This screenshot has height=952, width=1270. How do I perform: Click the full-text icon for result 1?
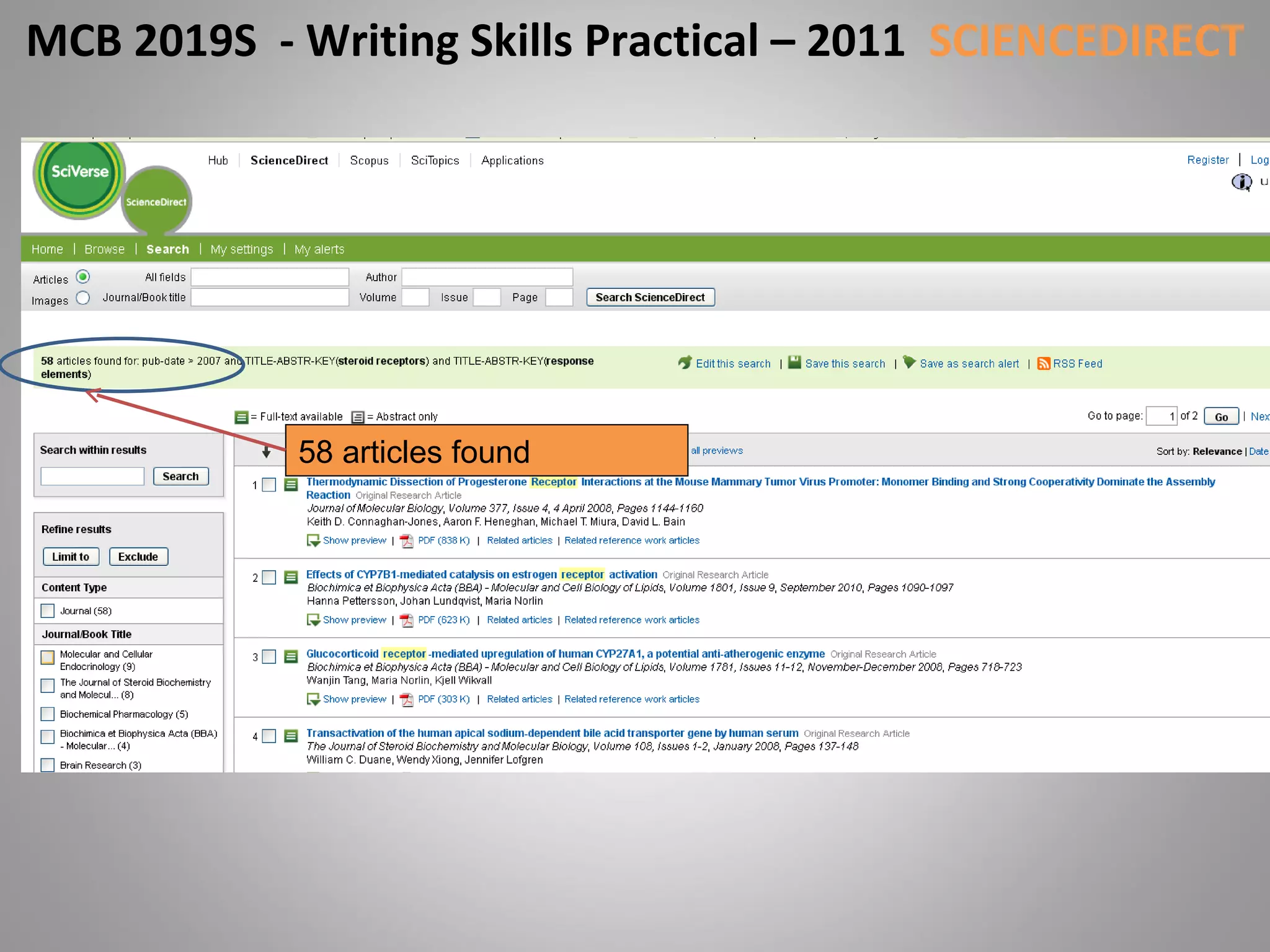291,485
